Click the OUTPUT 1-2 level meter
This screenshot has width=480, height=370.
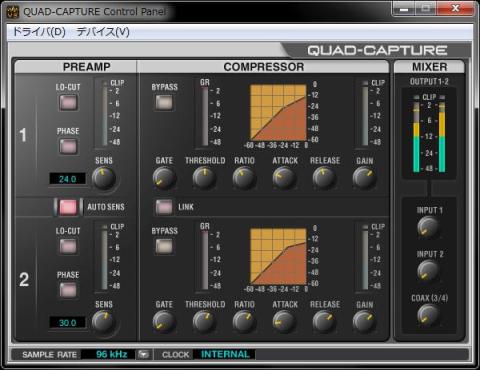[x=429, y=134]
